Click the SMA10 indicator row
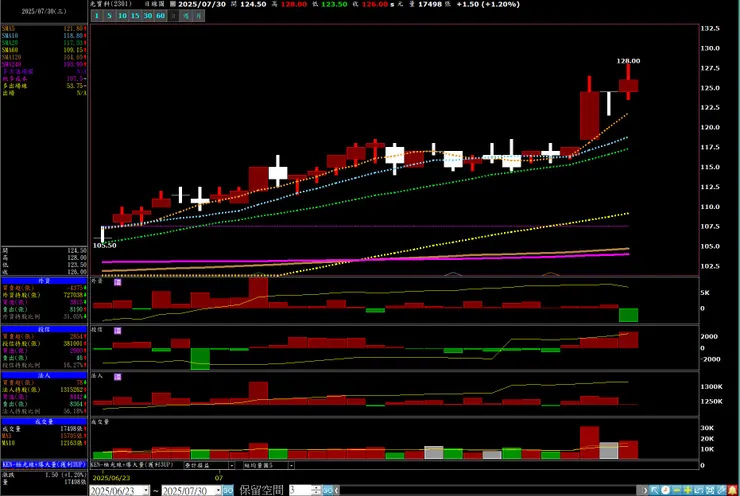Viewport: 740px width, 496px height. click(x=44, y=36)
